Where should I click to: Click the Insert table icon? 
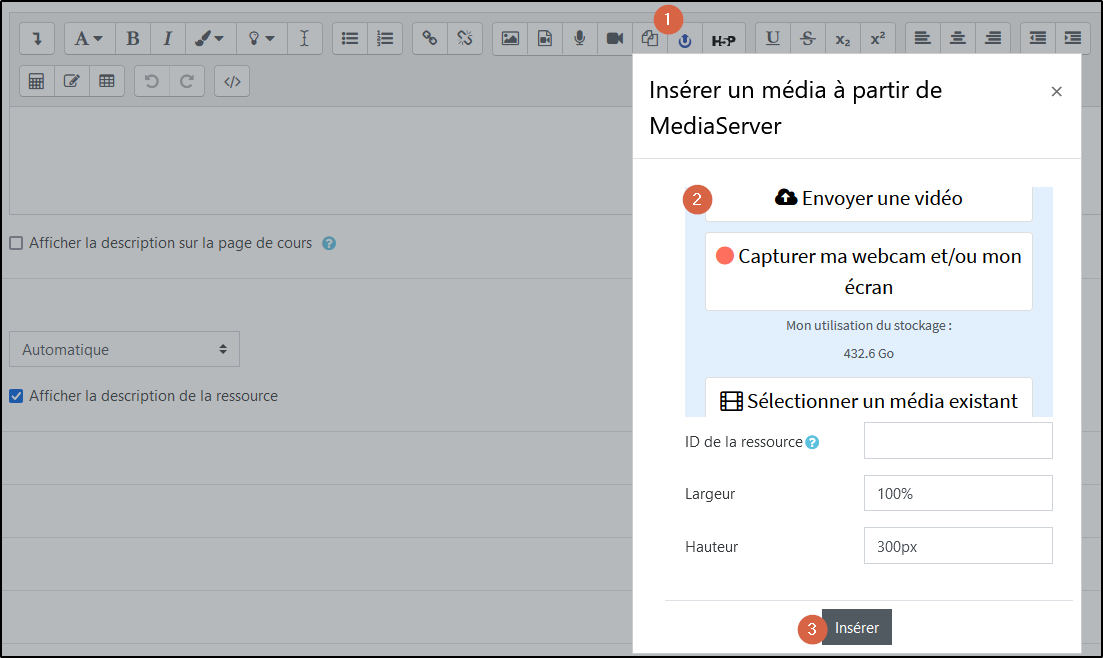[x=107, y=81]
